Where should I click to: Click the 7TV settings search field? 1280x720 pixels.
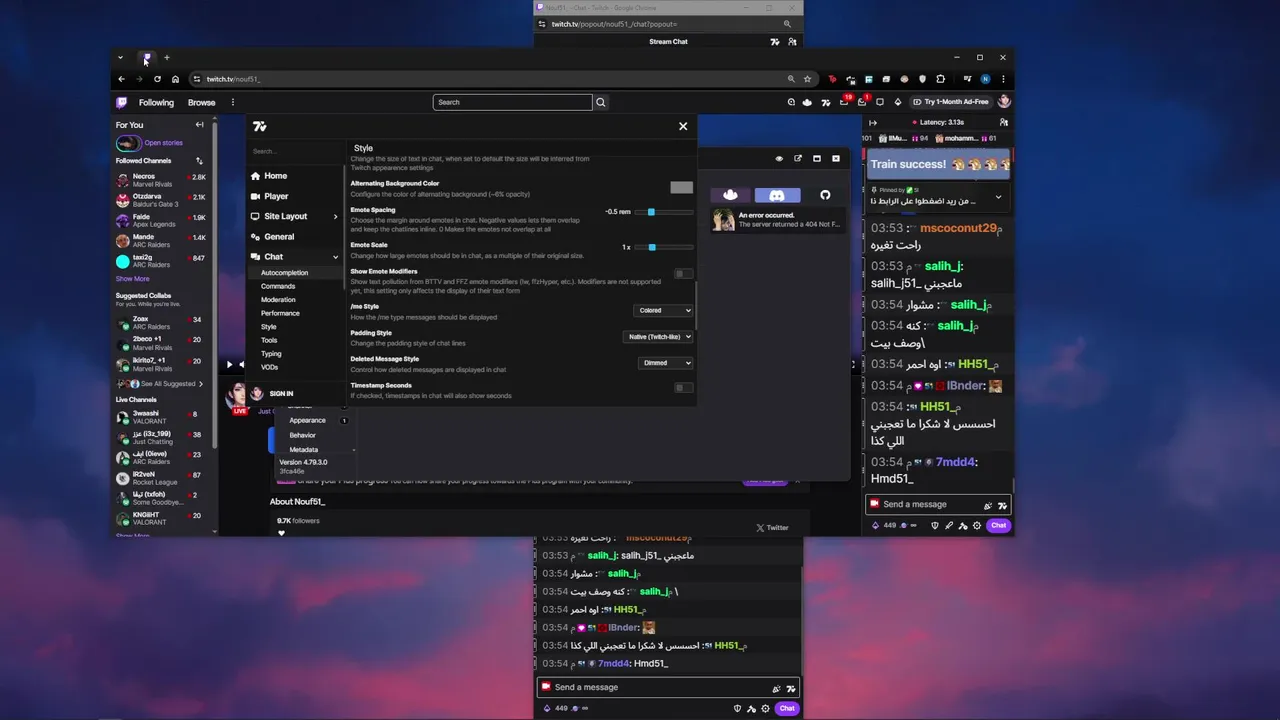point(295,151)
